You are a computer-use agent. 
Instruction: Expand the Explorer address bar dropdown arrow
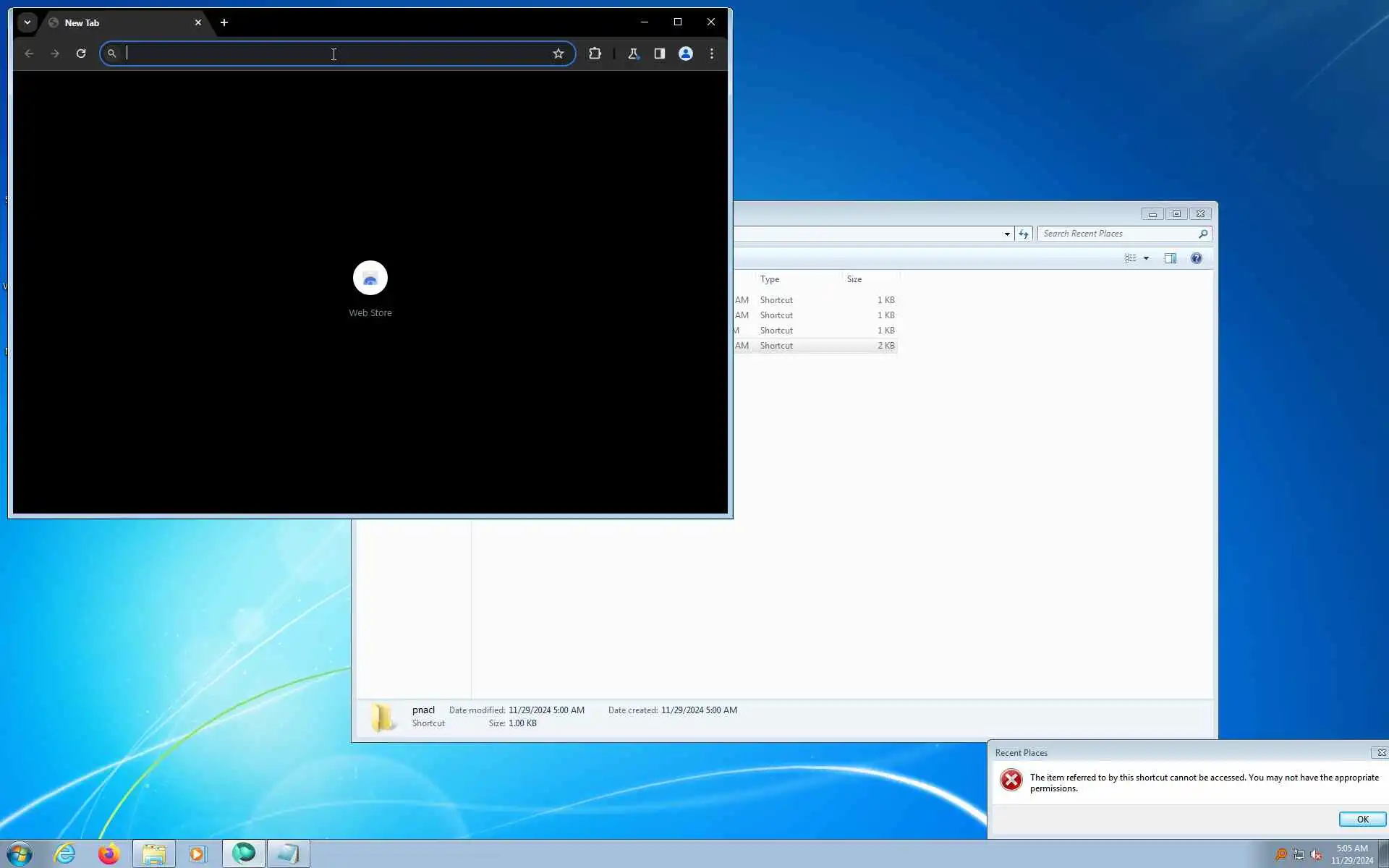tap(1006, 234)
